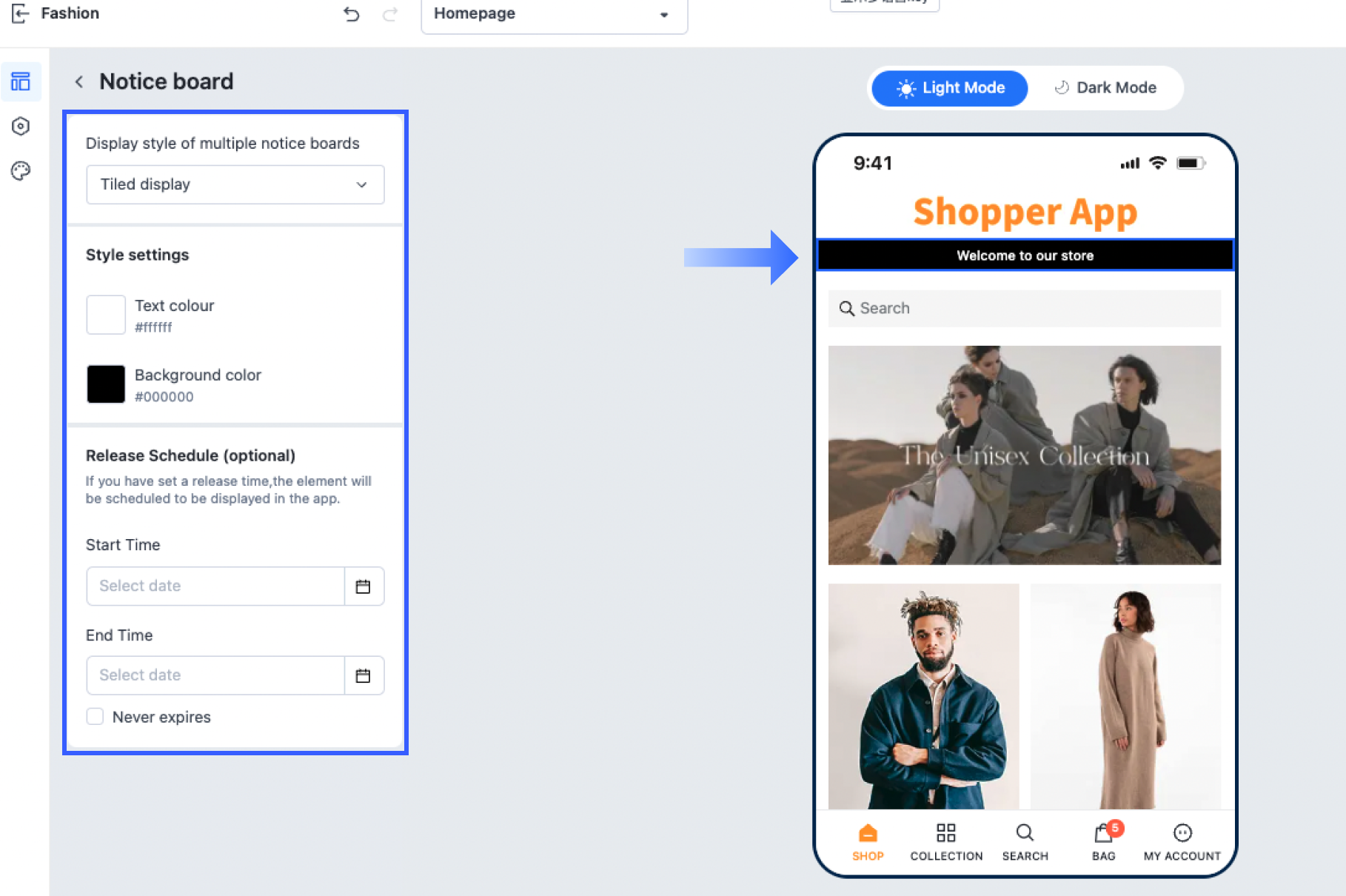Expand the Tiled display style dropdown

pos(235,184)
